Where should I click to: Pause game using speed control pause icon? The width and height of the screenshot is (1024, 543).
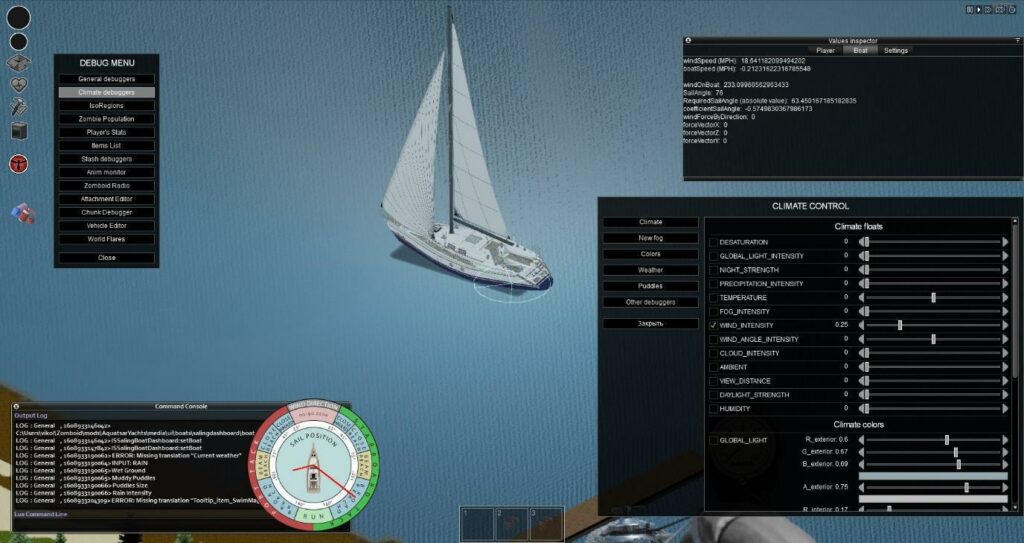pos(970,10)
